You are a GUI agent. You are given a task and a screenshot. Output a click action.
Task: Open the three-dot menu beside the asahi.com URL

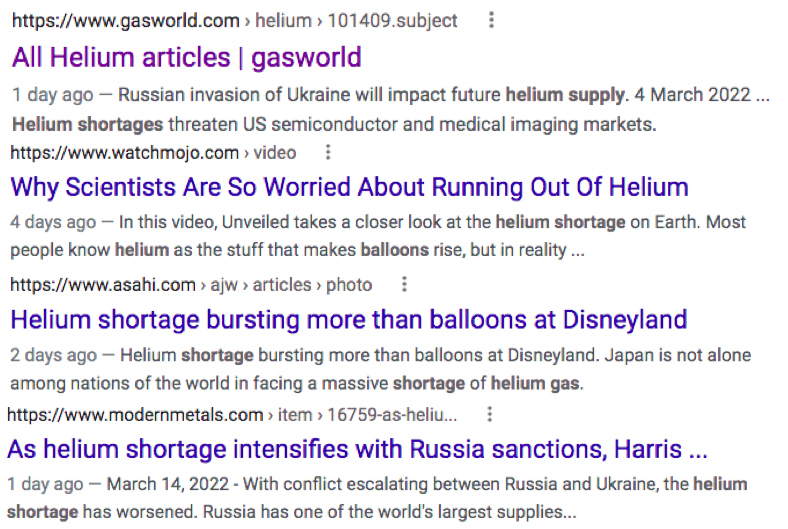(x=404, y=284)
